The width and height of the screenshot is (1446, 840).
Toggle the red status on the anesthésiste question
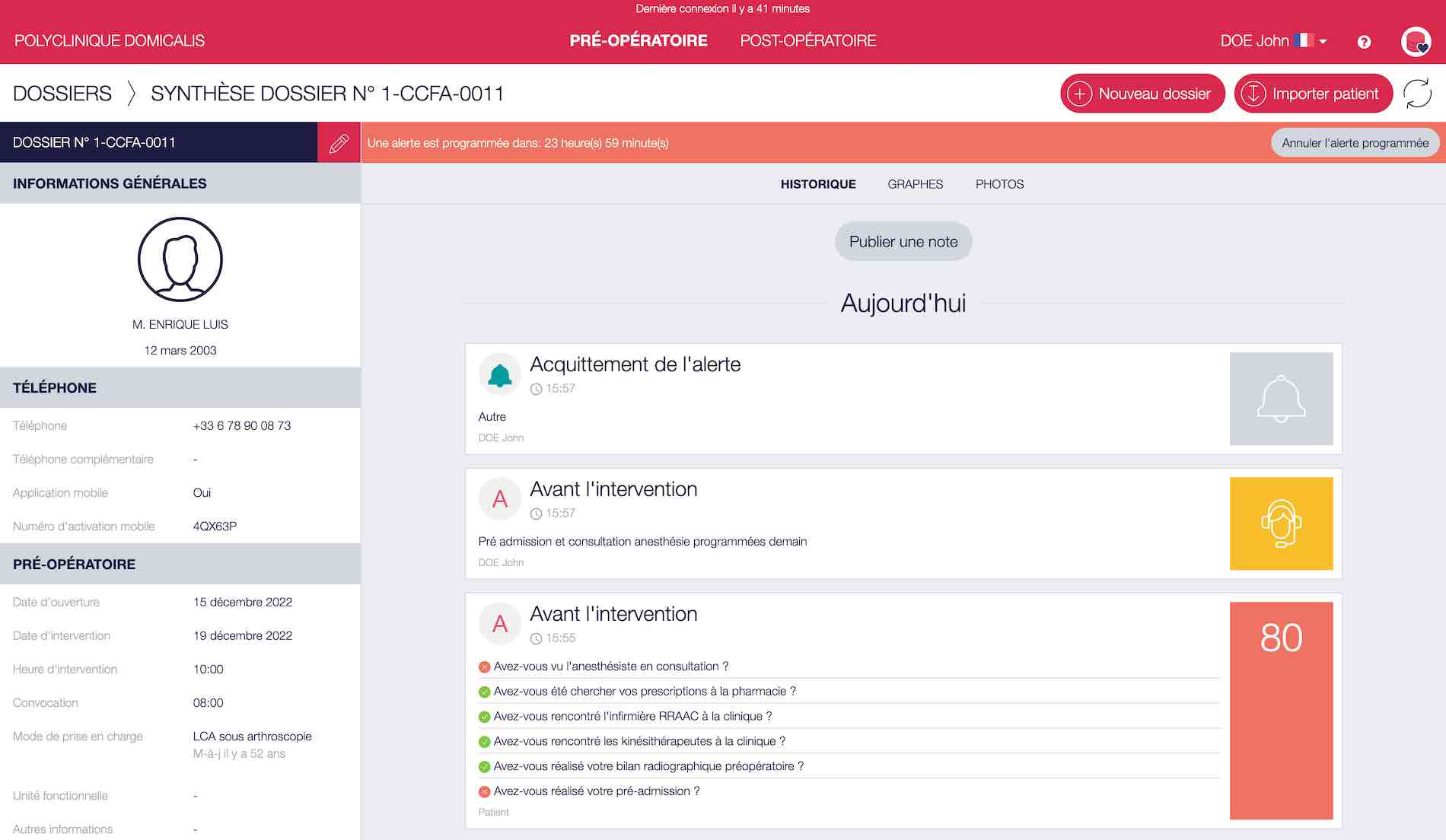coord(483,666)
